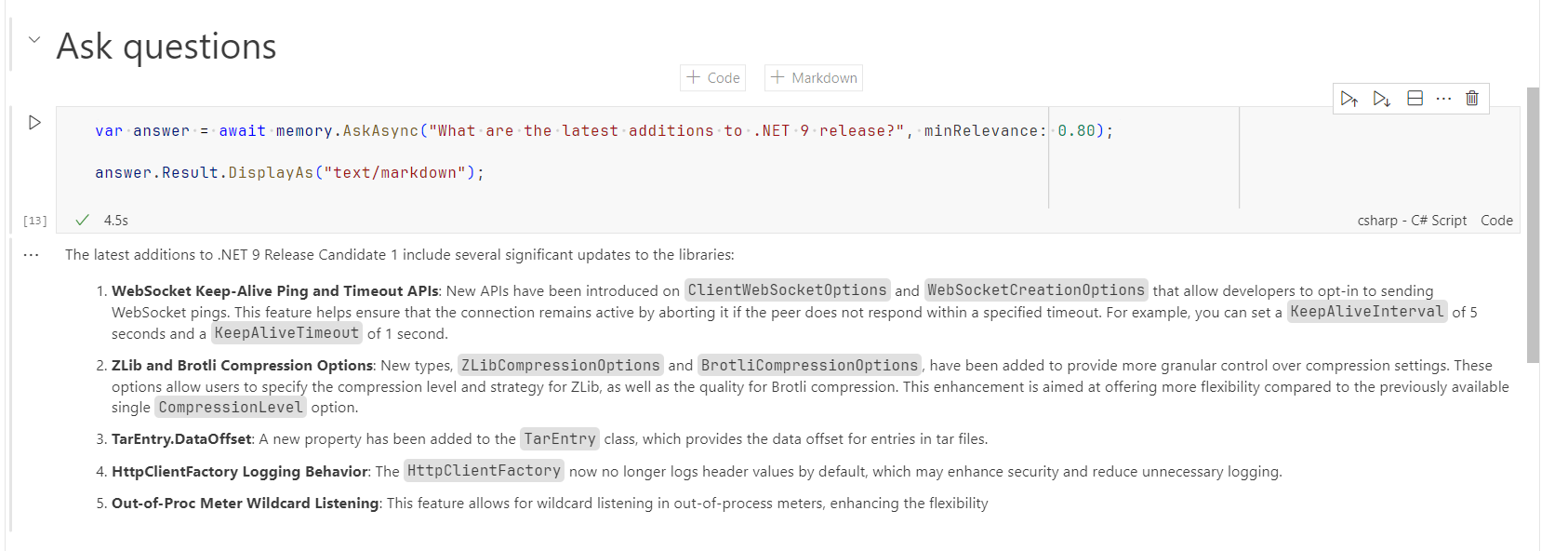Click the Ask questions heading
This screenshot has width=1568, height=551.
[166, 47]
